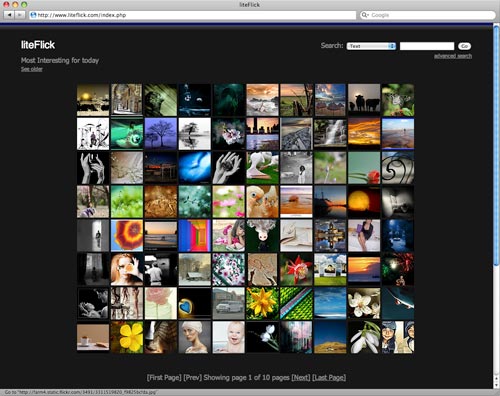Viewport: 500px width, 396px height.
Task: Open the golden dome skyline thumbnail
Action: (x=93, y=100)
